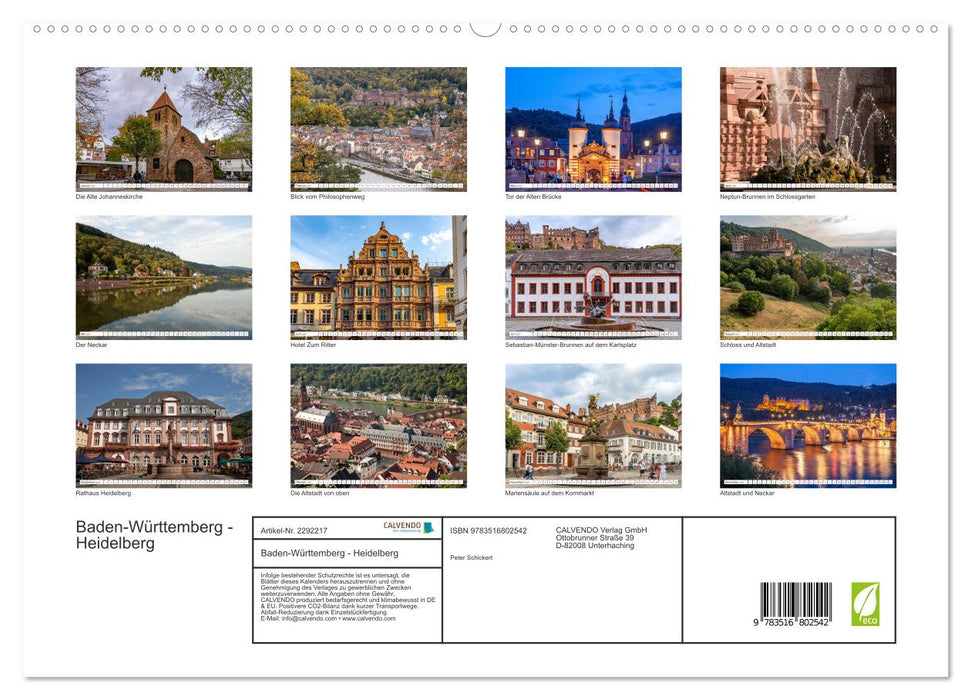This screenshot has height=700, width=971.
Task: Click the caption 'Tor der Alten Brücke'
Action: coord(533,197)
